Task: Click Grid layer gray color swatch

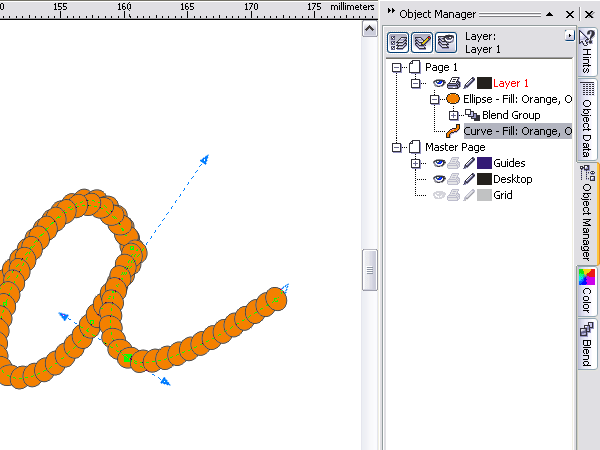Action: pyautogui.click(x=484, y=195)
